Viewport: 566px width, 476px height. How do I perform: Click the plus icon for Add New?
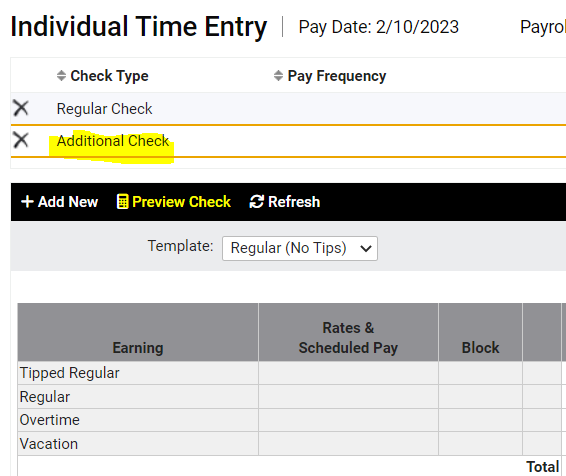click(x=27, y=202)
